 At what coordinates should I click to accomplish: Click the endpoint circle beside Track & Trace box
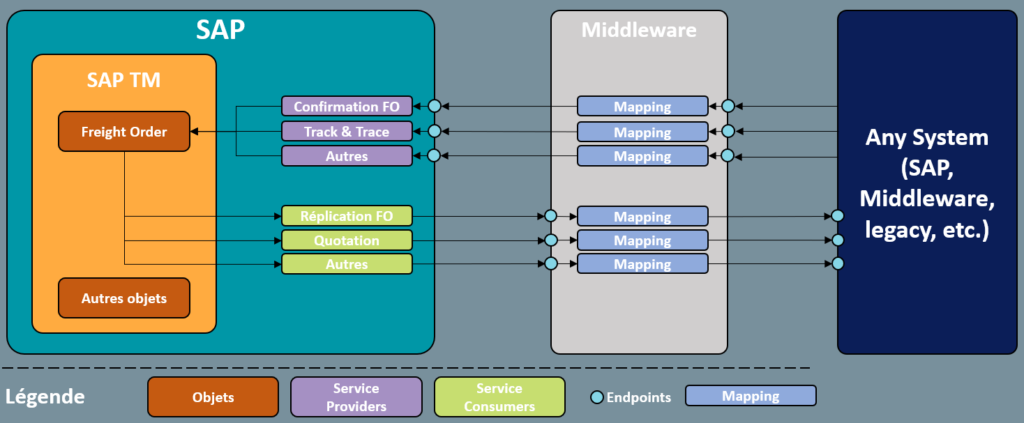pyautogui.click(x=434, y=131)
